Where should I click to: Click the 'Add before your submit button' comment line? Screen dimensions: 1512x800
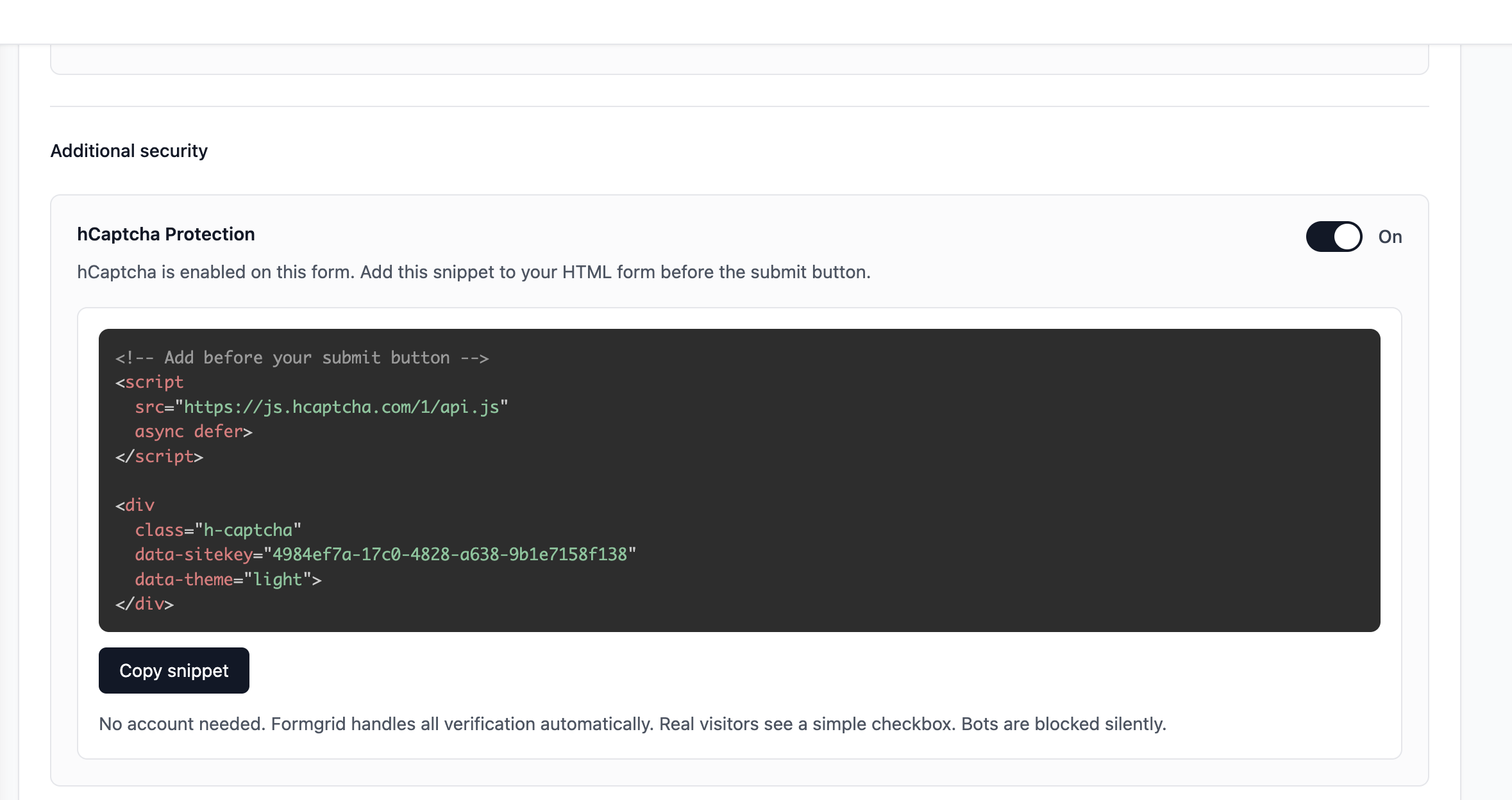point(302,358)
